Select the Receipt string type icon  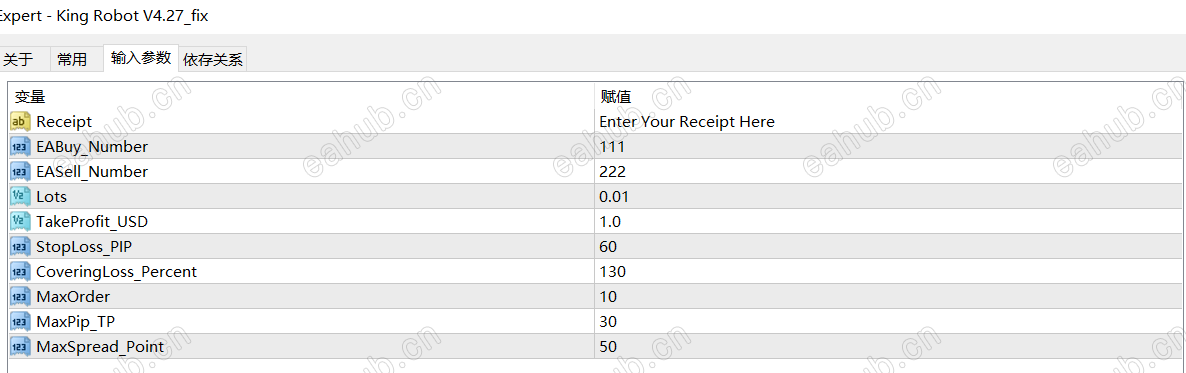tap(21, 121)
